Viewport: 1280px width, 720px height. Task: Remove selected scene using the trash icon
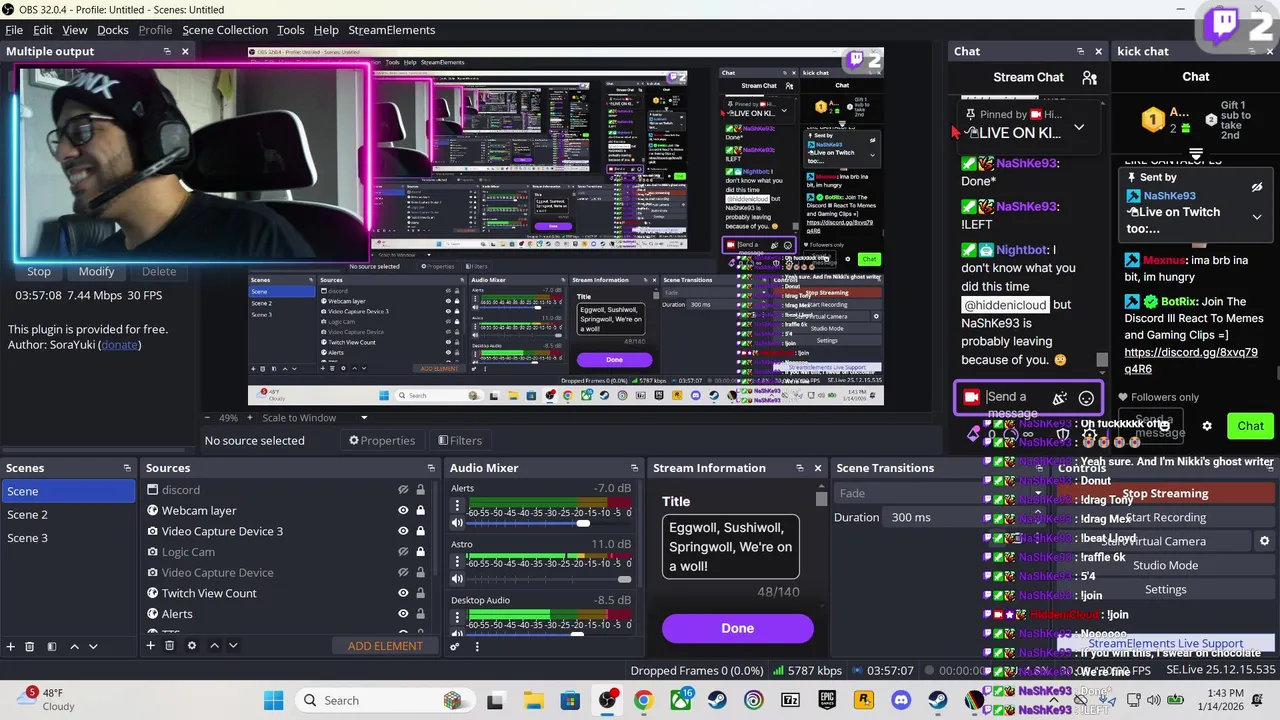pyautogui.click(x=30, y=646)
